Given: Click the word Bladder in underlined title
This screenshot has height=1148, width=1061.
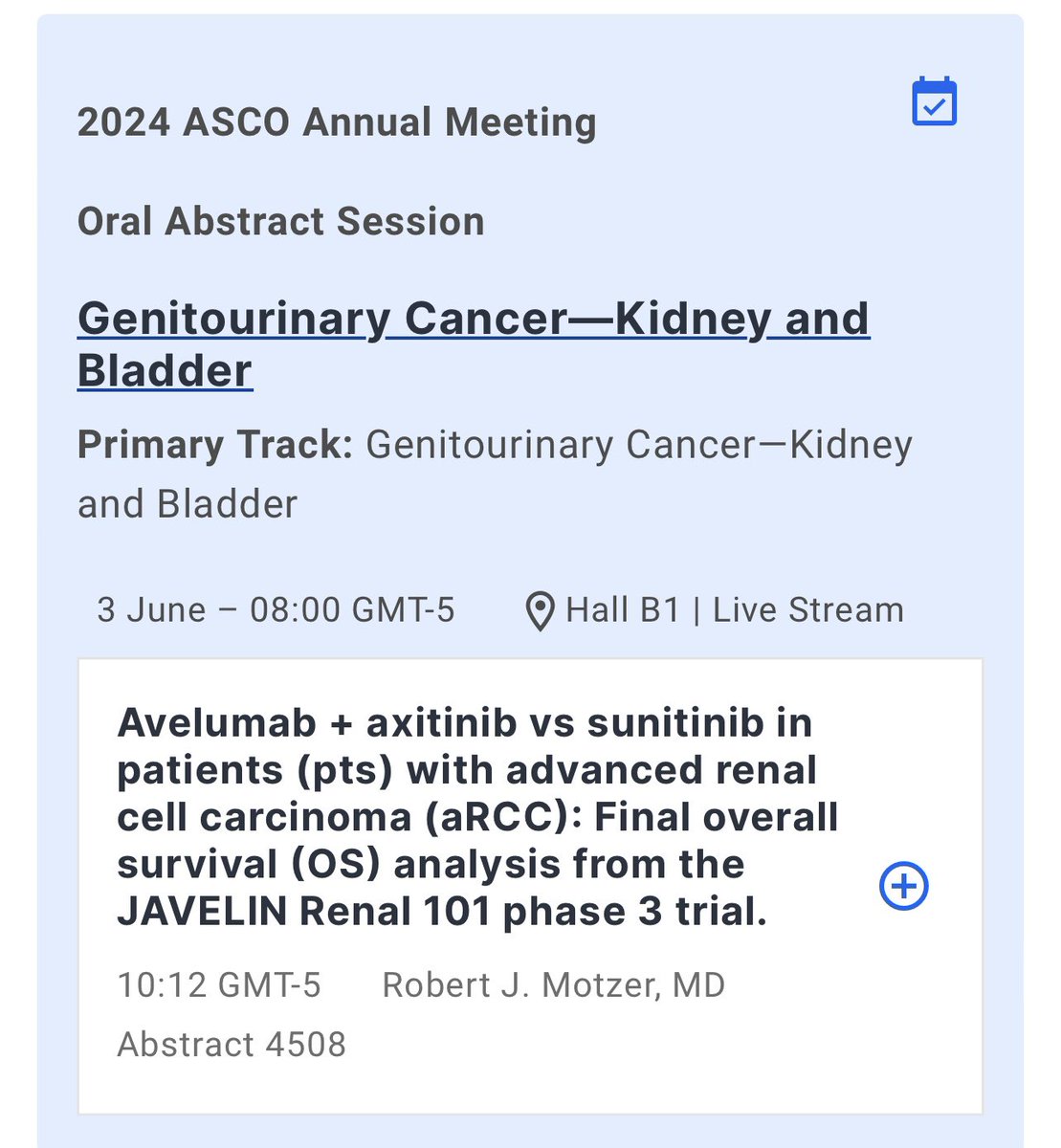Looking at the screenshot, I should tap(165, 371).
